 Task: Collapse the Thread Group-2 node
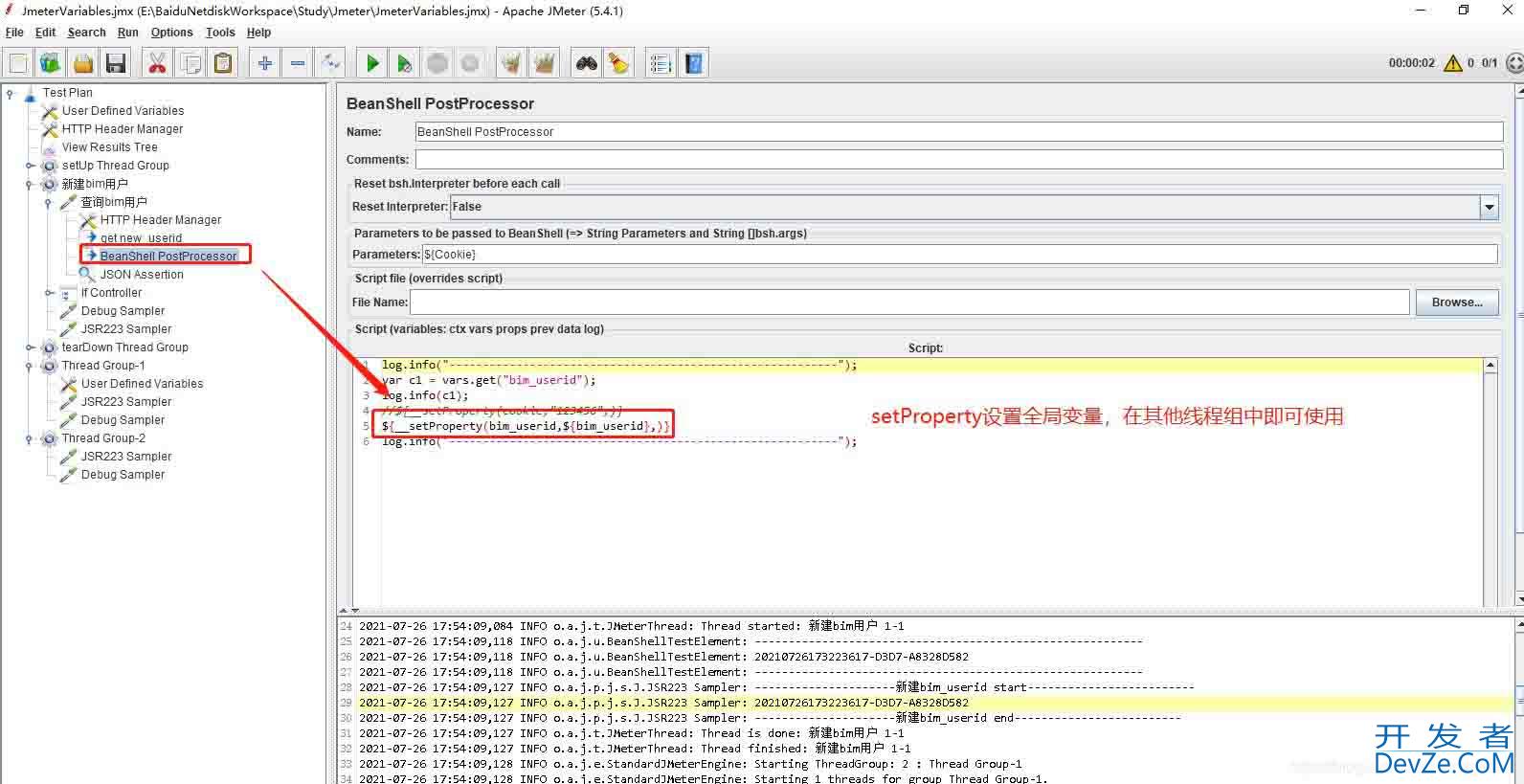point(30,438)
